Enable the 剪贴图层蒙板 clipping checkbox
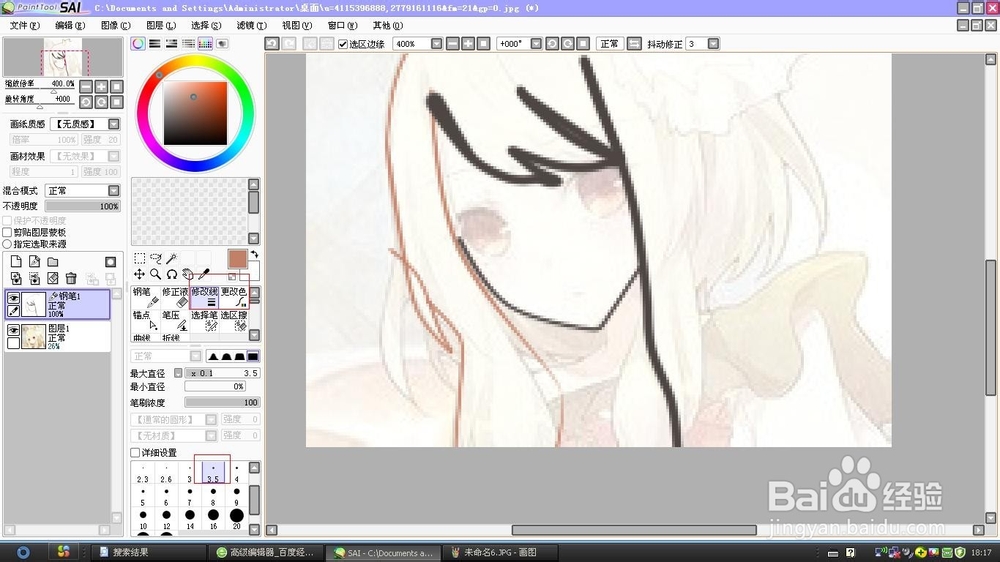The image size is (1000, 562). (8, 232)
